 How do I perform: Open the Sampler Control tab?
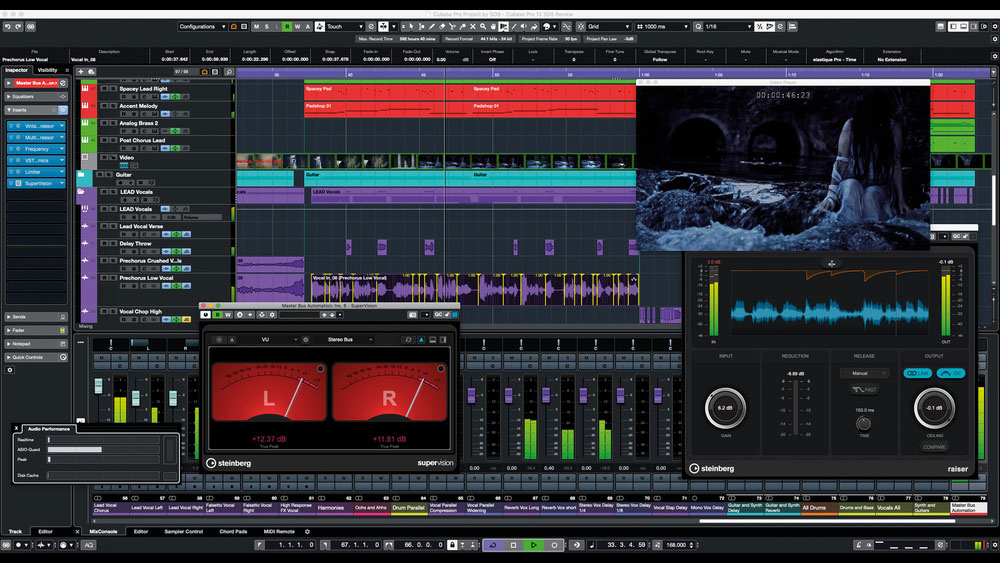184,531
